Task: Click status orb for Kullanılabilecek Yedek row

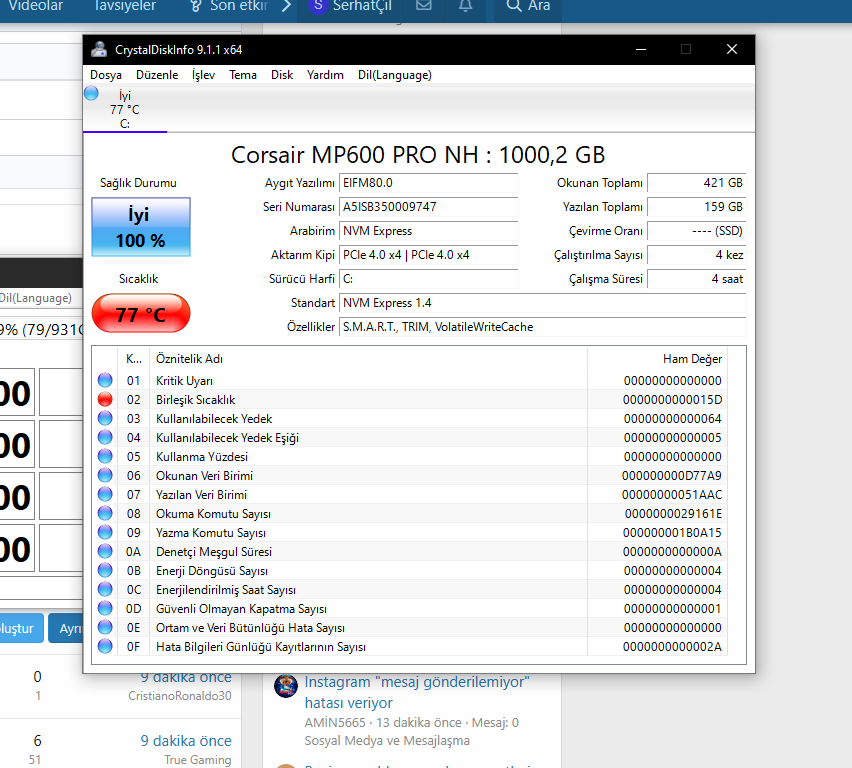Action: click(x=105, y=418)
